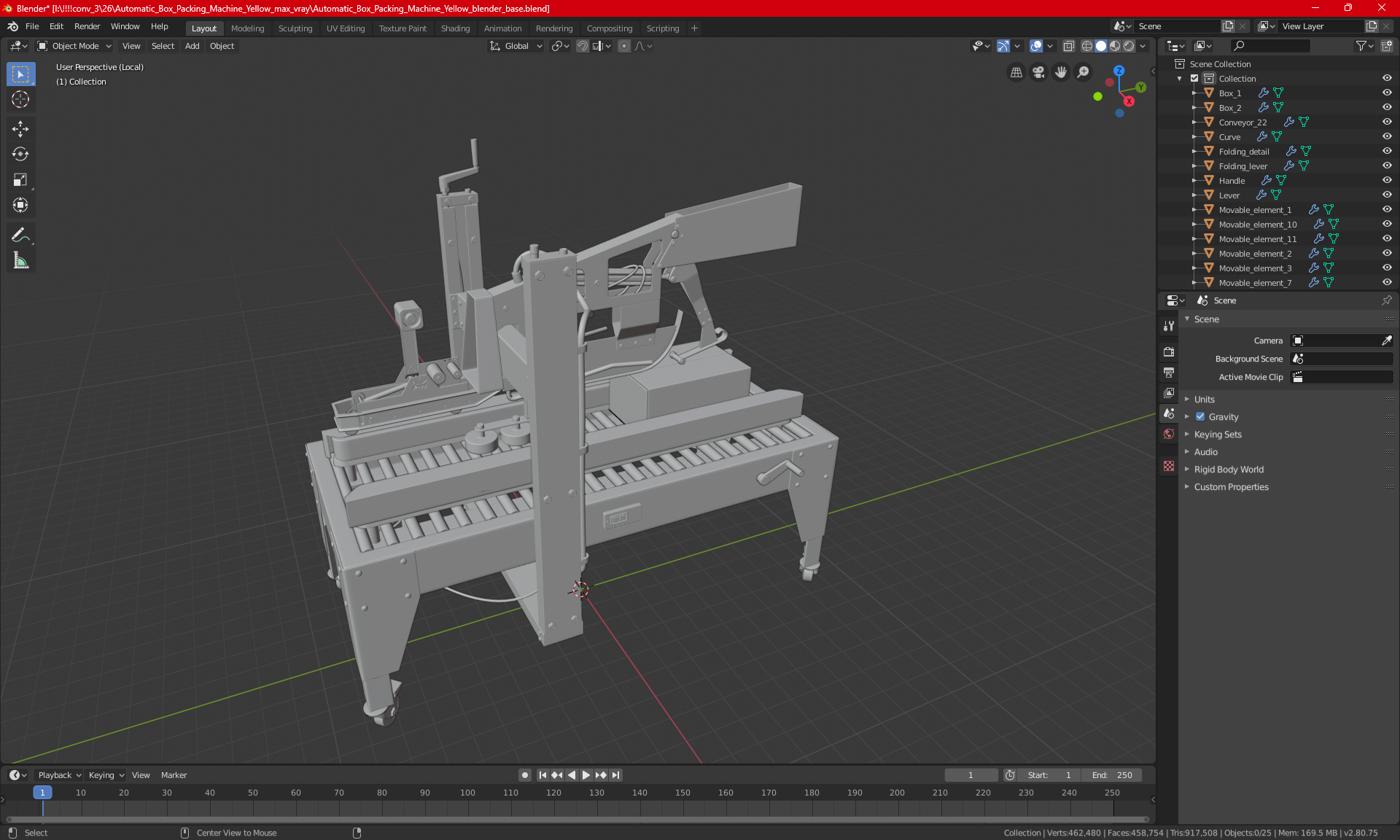Hide Conveyor_22 in the outliner
The width and height of the screenshot is (1400, 840).
point(1387,122)
